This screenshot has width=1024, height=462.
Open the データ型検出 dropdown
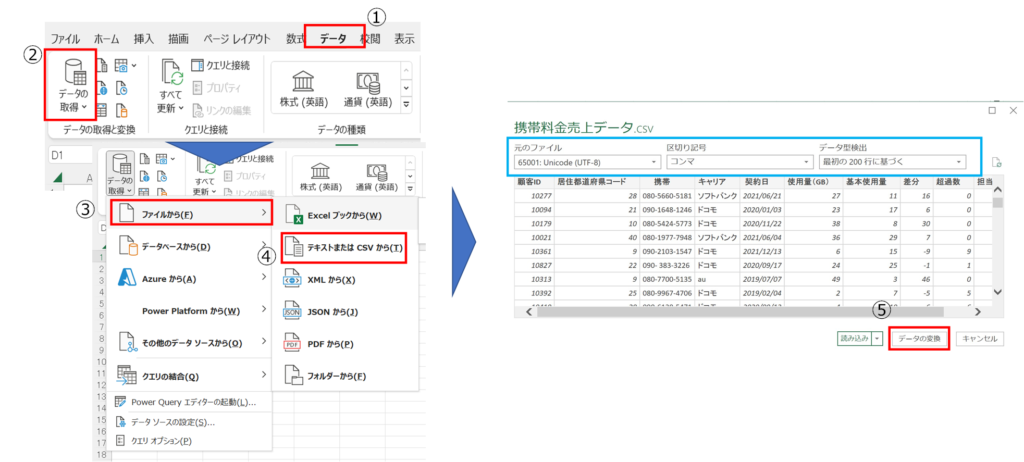click(892, 161)
